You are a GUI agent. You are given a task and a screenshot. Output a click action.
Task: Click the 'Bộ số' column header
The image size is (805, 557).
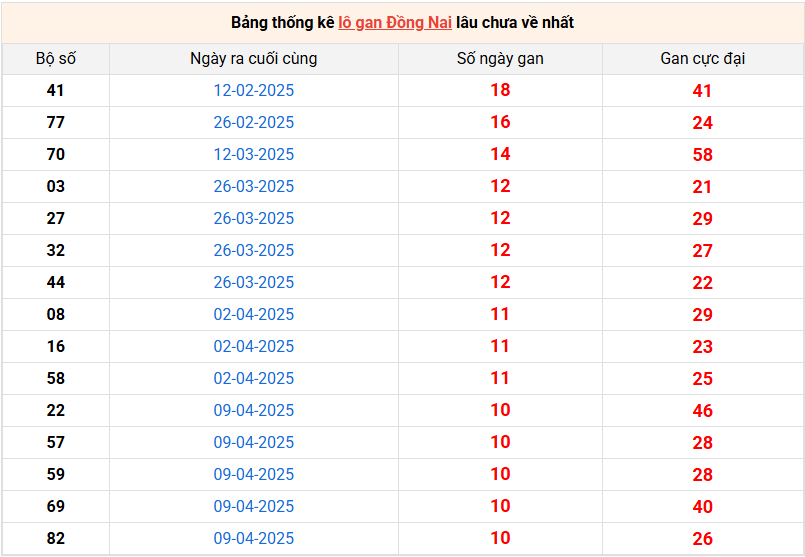(56, 59)
